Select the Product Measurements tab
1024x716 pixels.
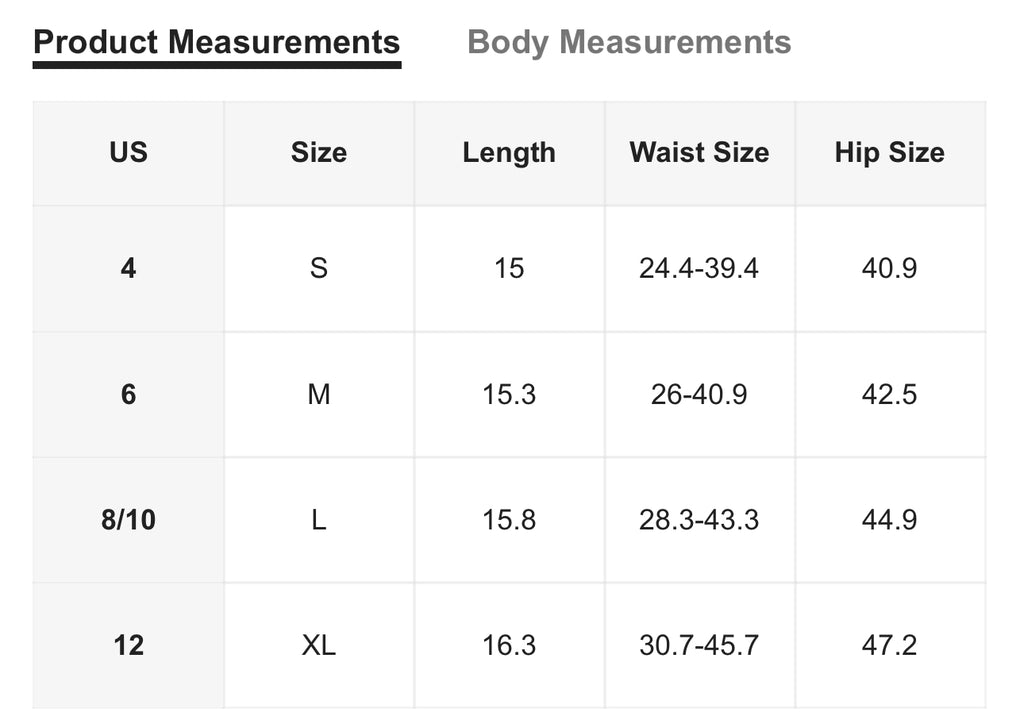[x=216, y=43]
